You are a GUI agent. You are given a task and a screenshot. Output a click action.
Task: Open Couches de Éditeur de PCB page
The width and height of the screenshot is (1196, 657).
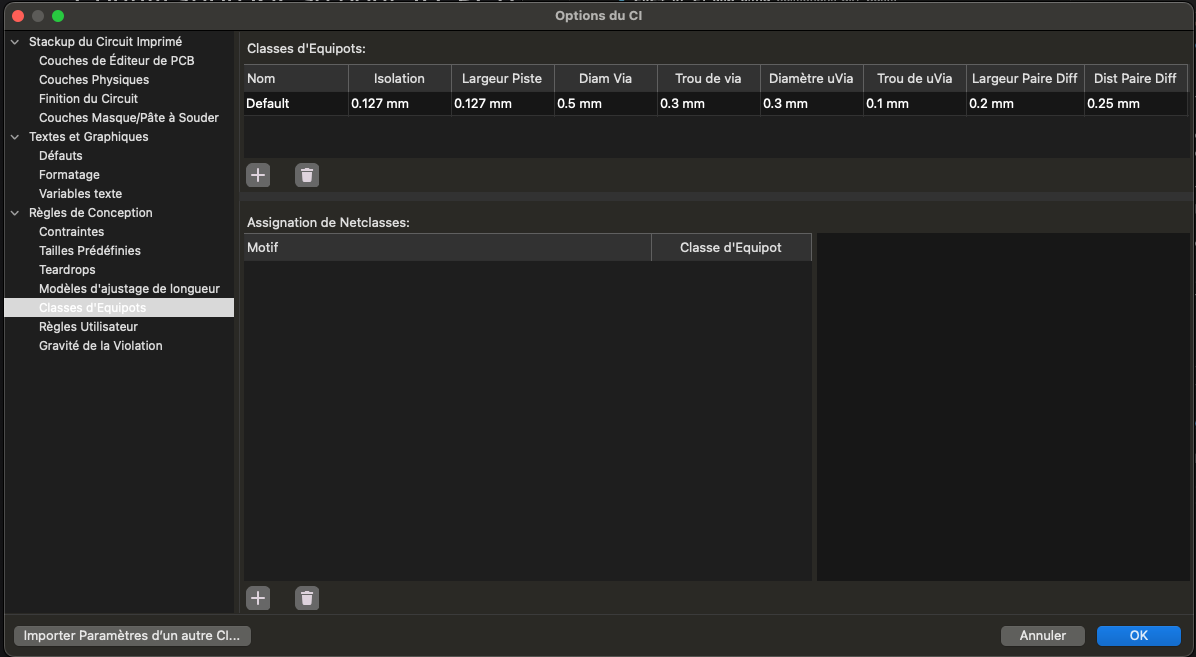(x=117, y=60)
